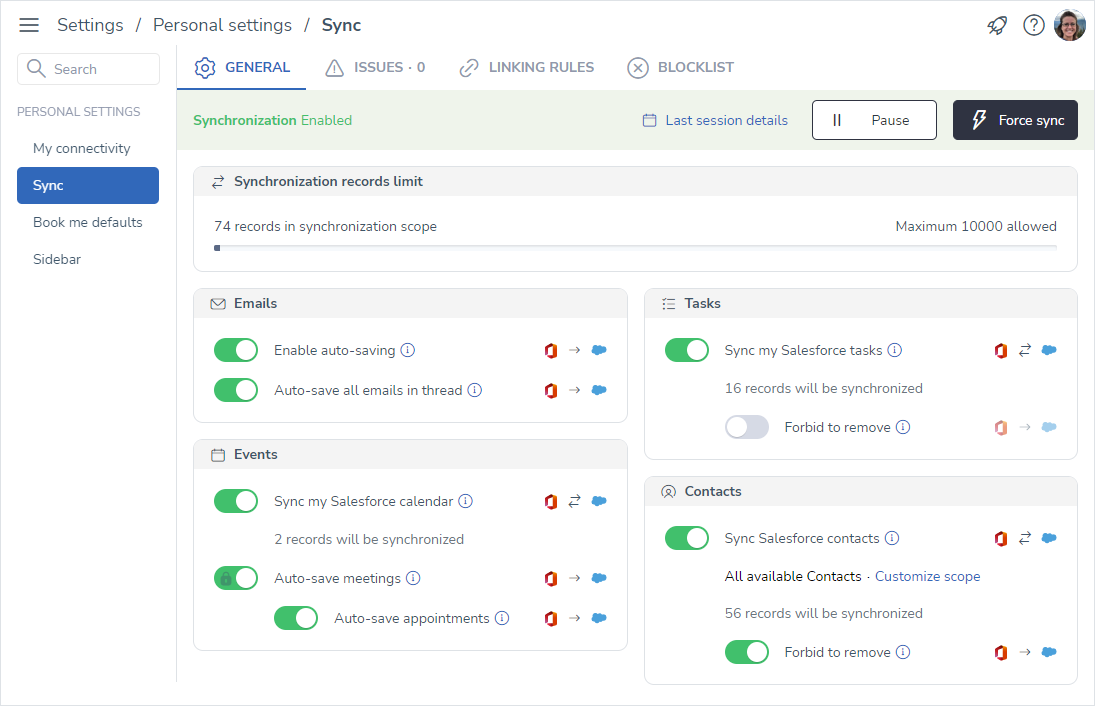Click the Search input field

(88, 69)
